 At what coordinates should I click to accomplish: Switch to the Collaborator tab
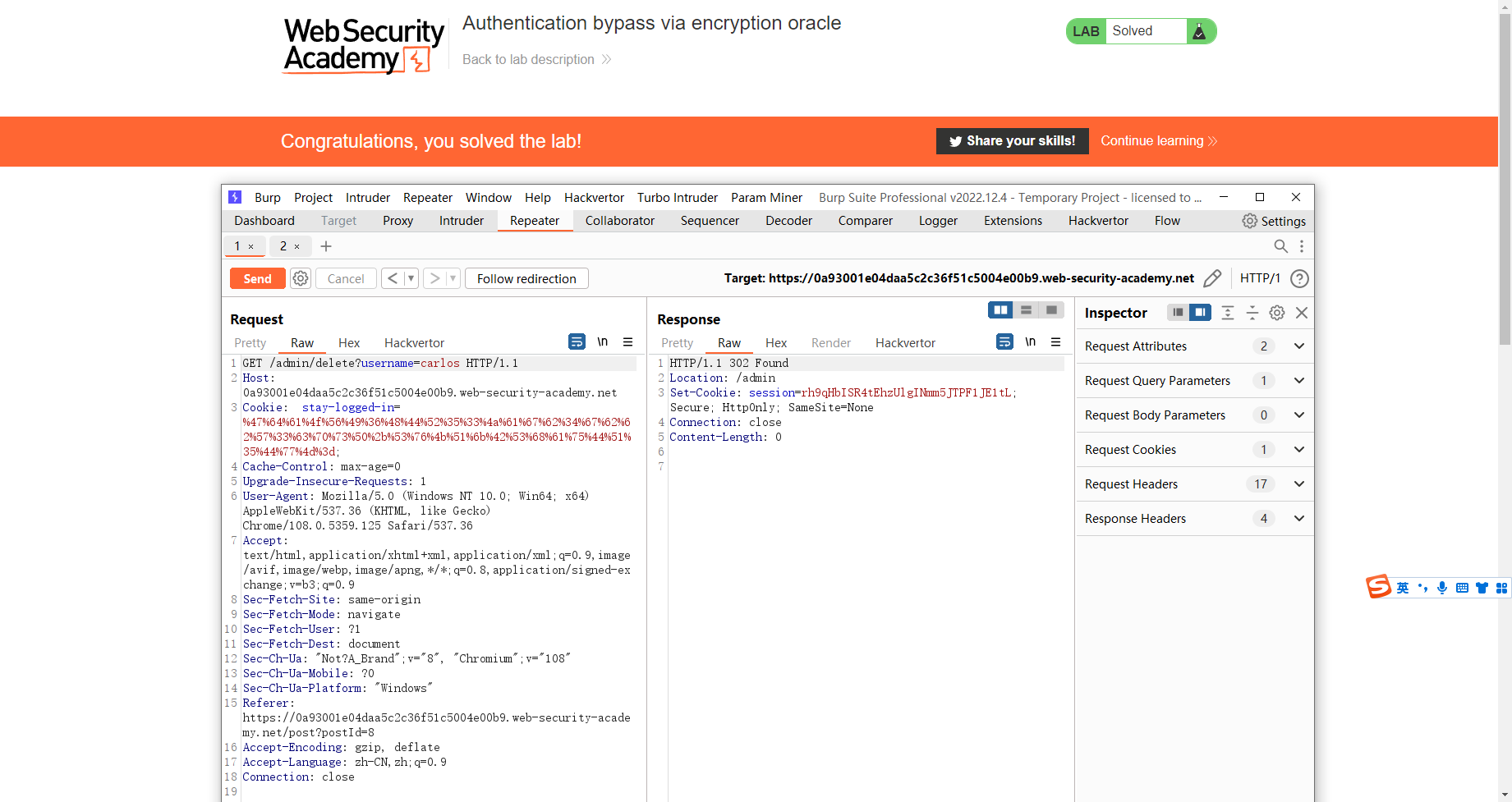620,221
